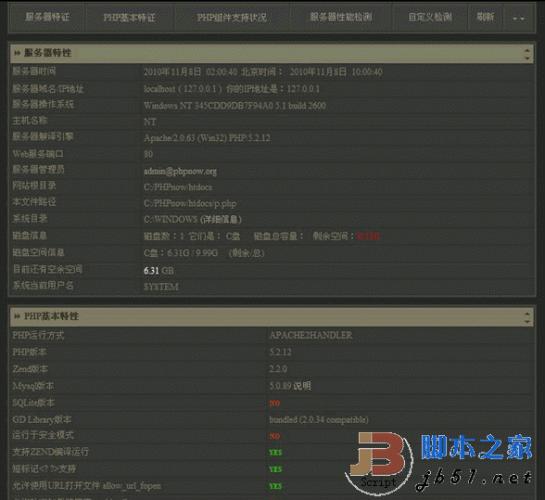The image size is (545, 500).
Task: Click the double-arrow icon before 服务器特性
Action: click(x=17, y=53)
